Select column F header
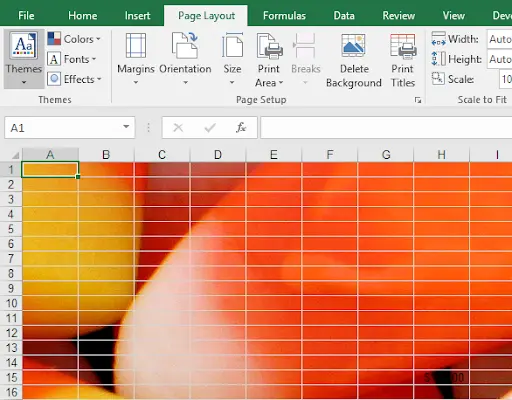 tap(330, 155)
